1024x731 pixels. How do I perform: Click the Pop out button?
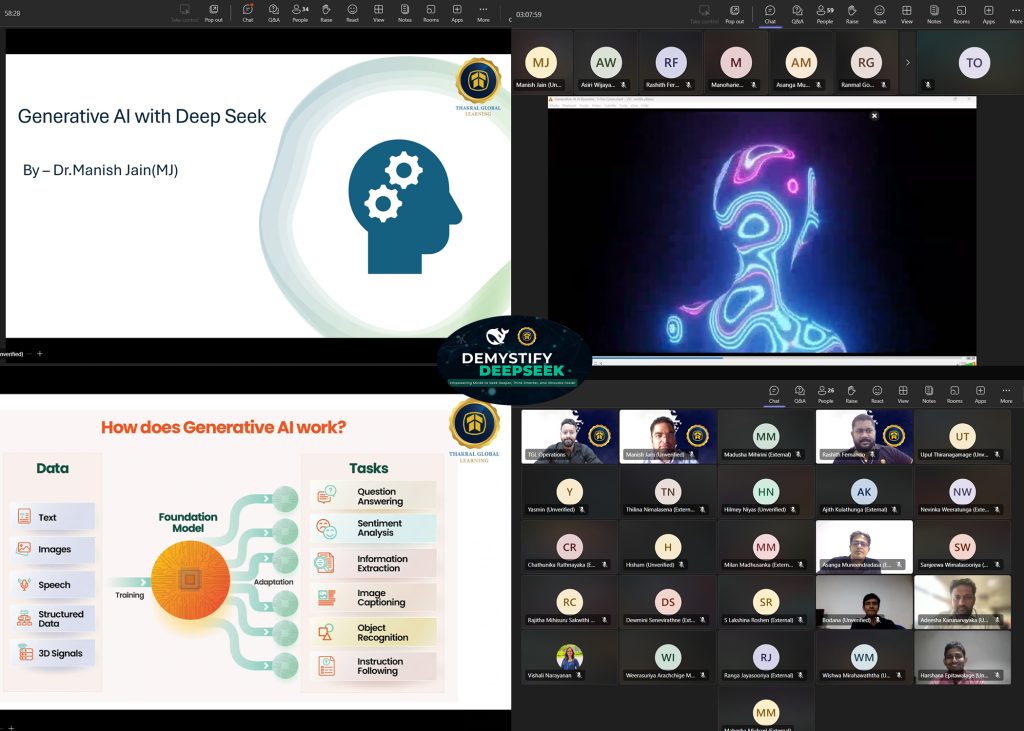click(x=735, y=17)
